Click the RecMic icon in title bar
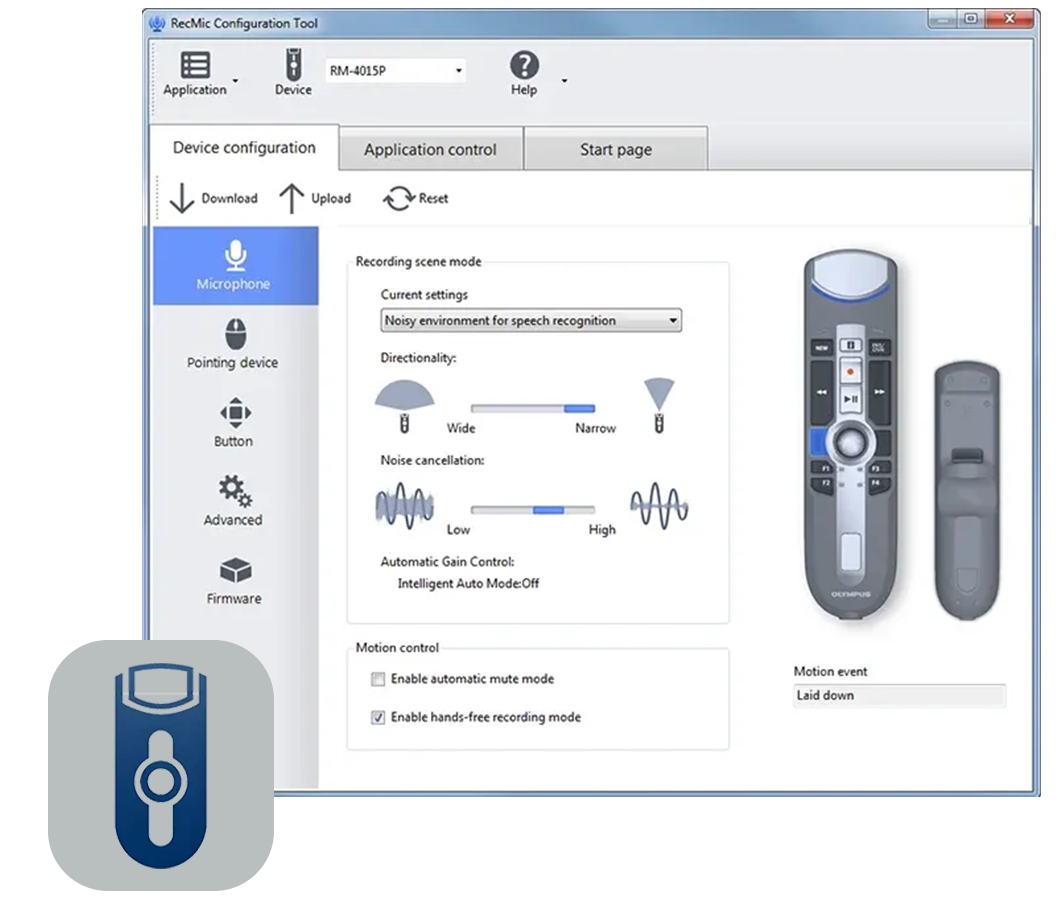The height and width of the screenshot is (913, 1056). (158, 24)
